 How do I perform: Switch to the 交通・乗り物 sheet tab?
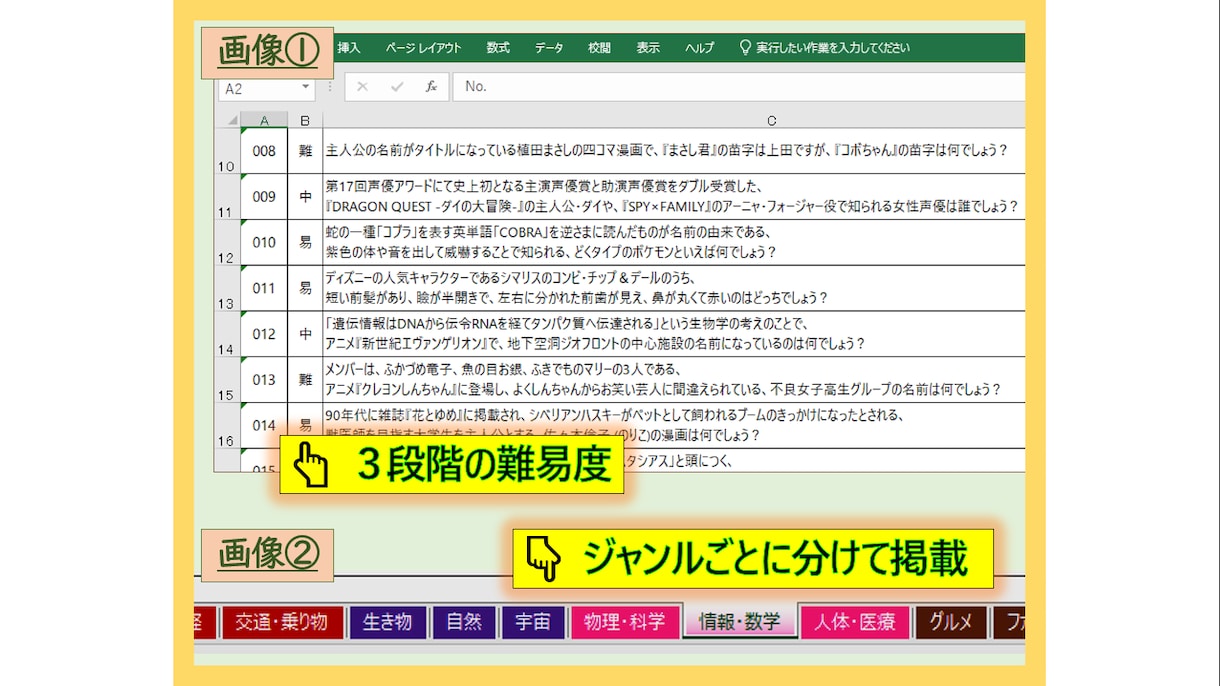click(282, 622)
